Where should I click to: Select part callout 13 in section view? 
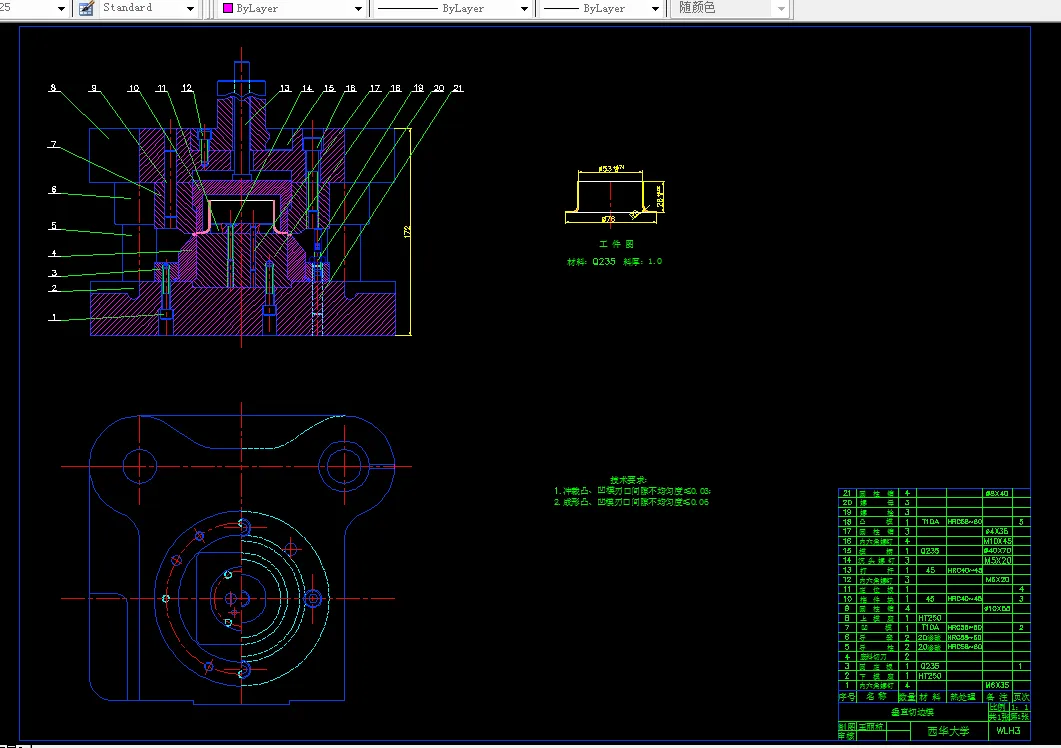[x=285, y=88]
